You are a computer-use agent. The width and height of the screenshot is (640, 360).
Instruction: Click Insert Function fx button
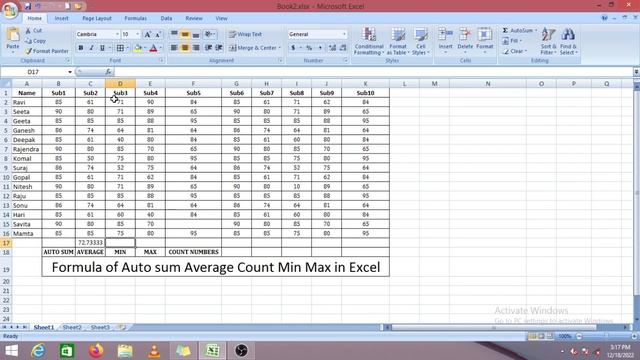[108, 72]
